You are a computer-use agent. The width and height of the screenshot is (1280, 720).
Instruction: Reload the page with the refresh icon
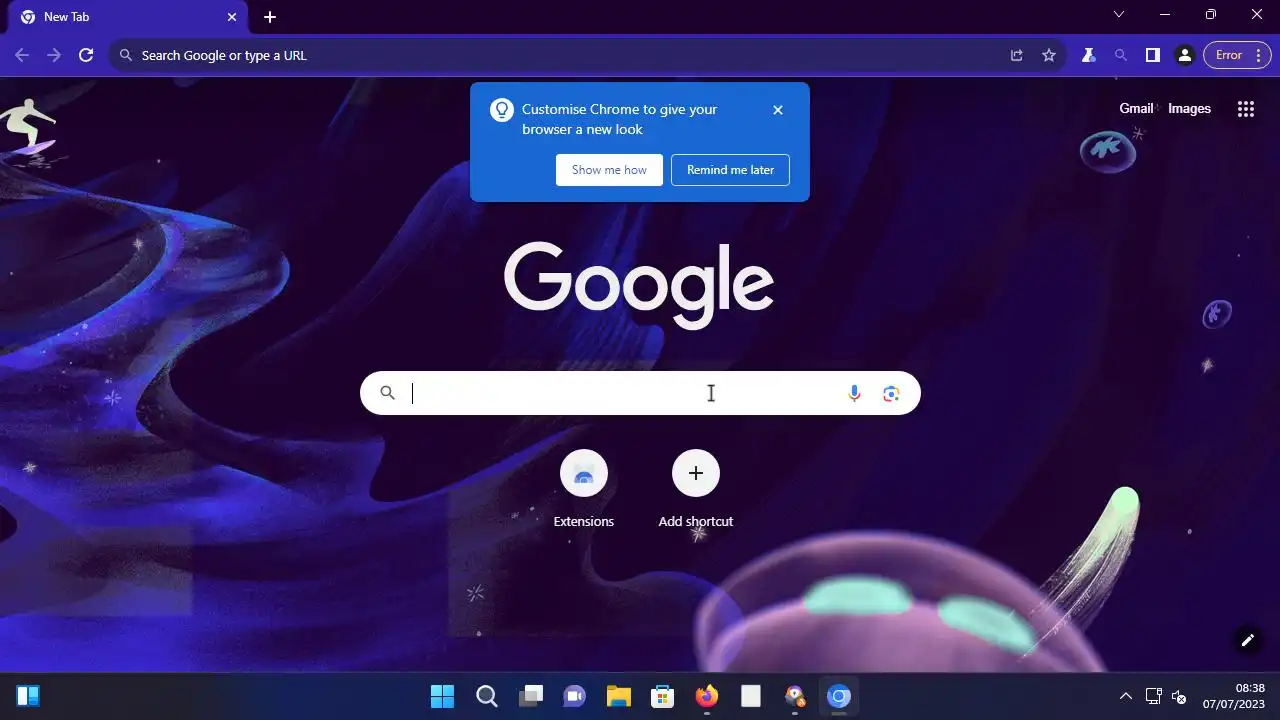coord(86,55)
